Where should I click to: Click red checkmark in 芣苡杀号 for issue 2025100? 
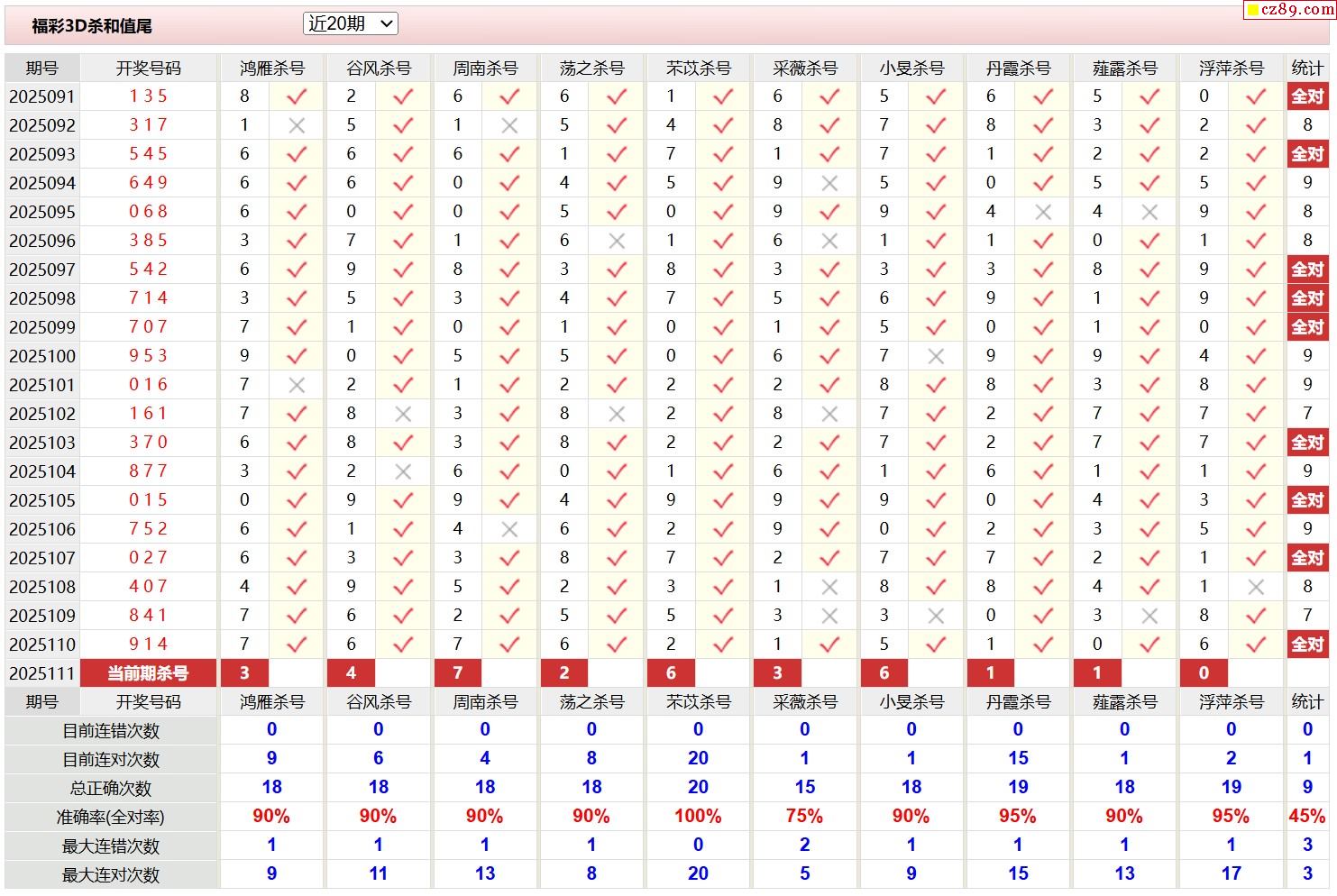[723, 356]
